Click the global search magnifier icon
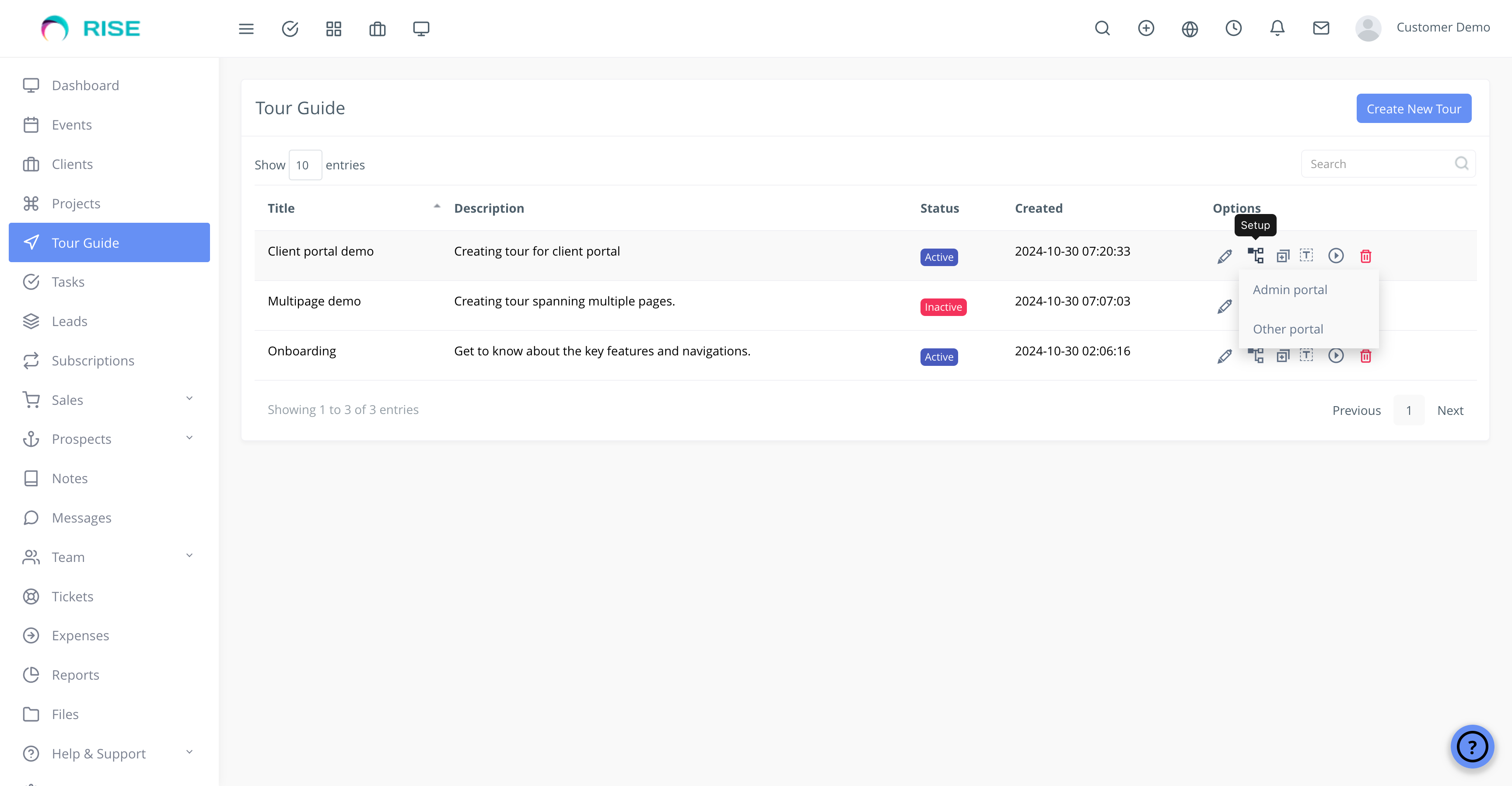This screenshot has width=1512, height=786. (1102, 28)
